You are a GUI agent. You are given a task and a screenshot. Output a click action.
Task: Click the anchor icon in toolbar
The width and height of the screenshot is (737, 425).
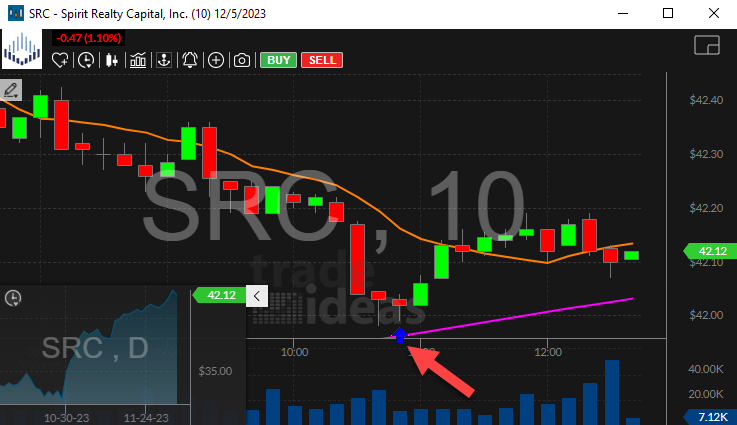164,60
